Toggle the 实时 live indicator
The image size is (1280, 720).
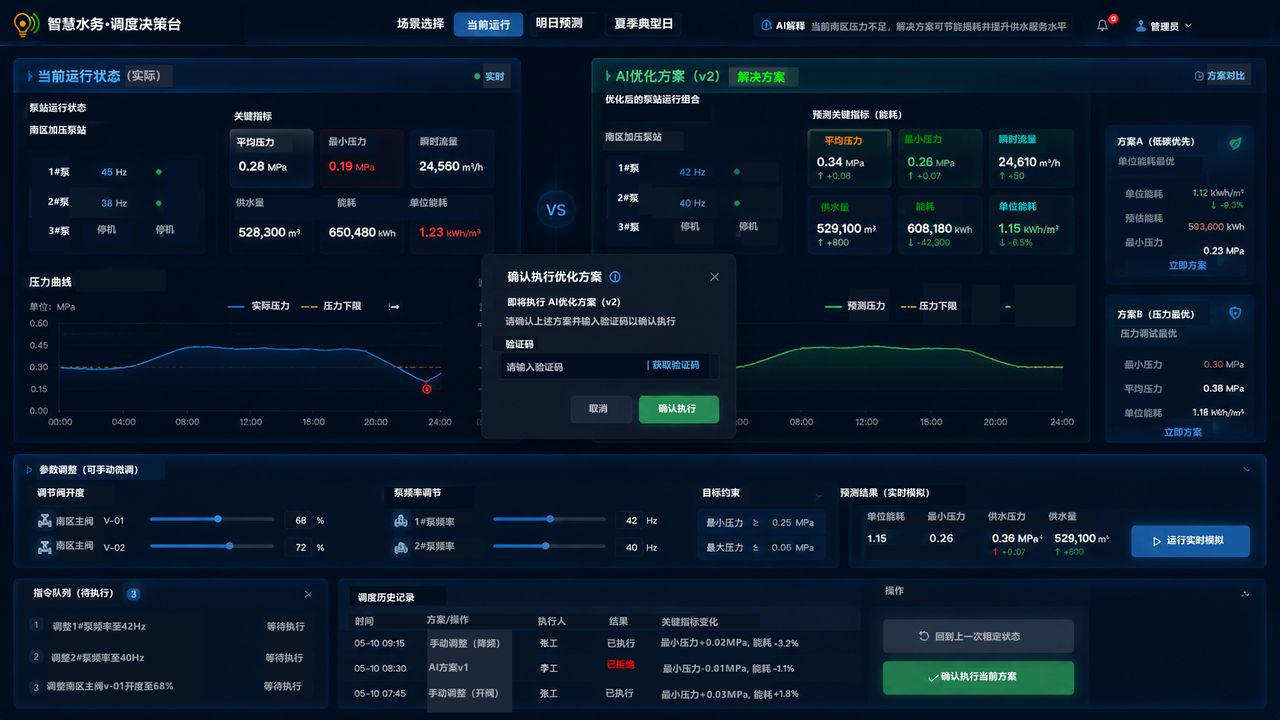click(490, 77)
